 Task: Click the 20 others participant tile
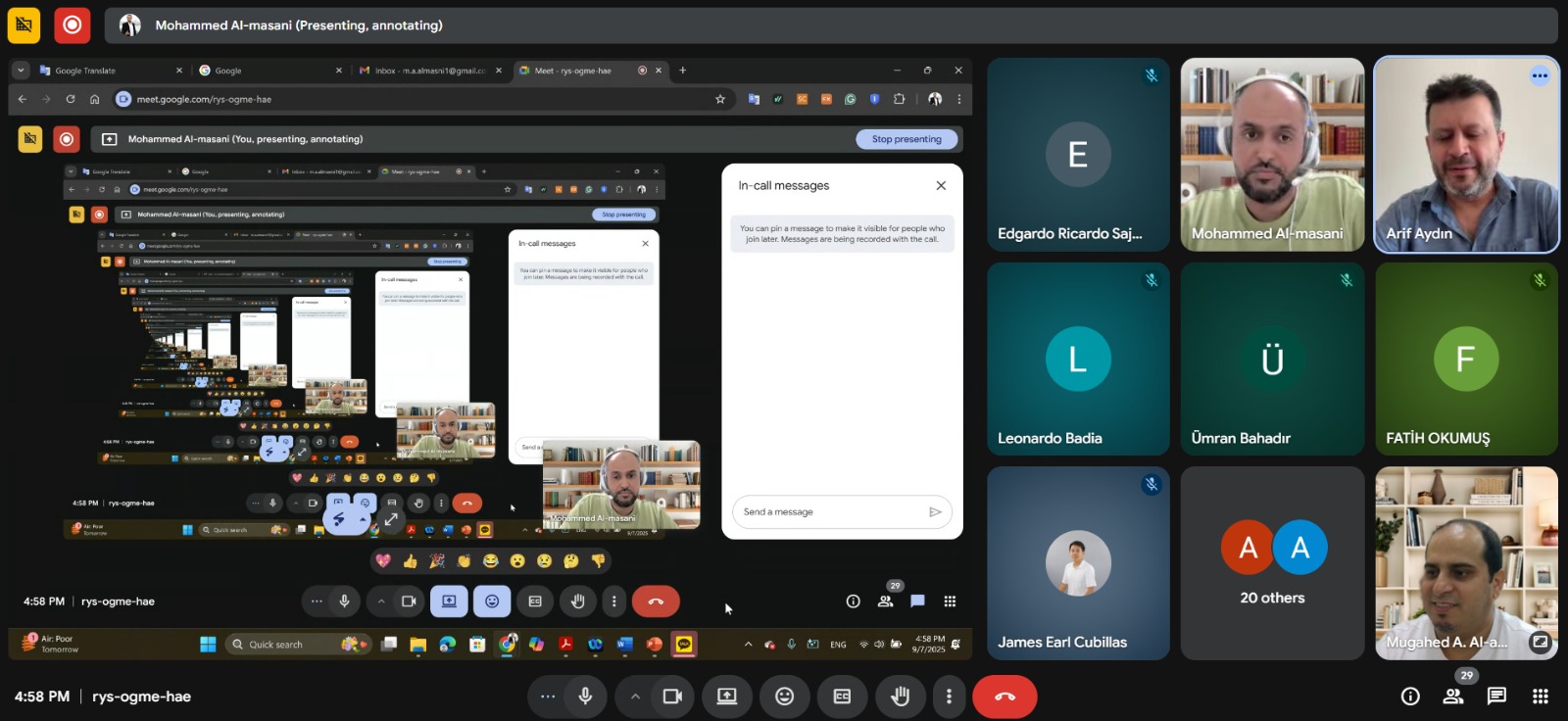[x=1272, y=563]
